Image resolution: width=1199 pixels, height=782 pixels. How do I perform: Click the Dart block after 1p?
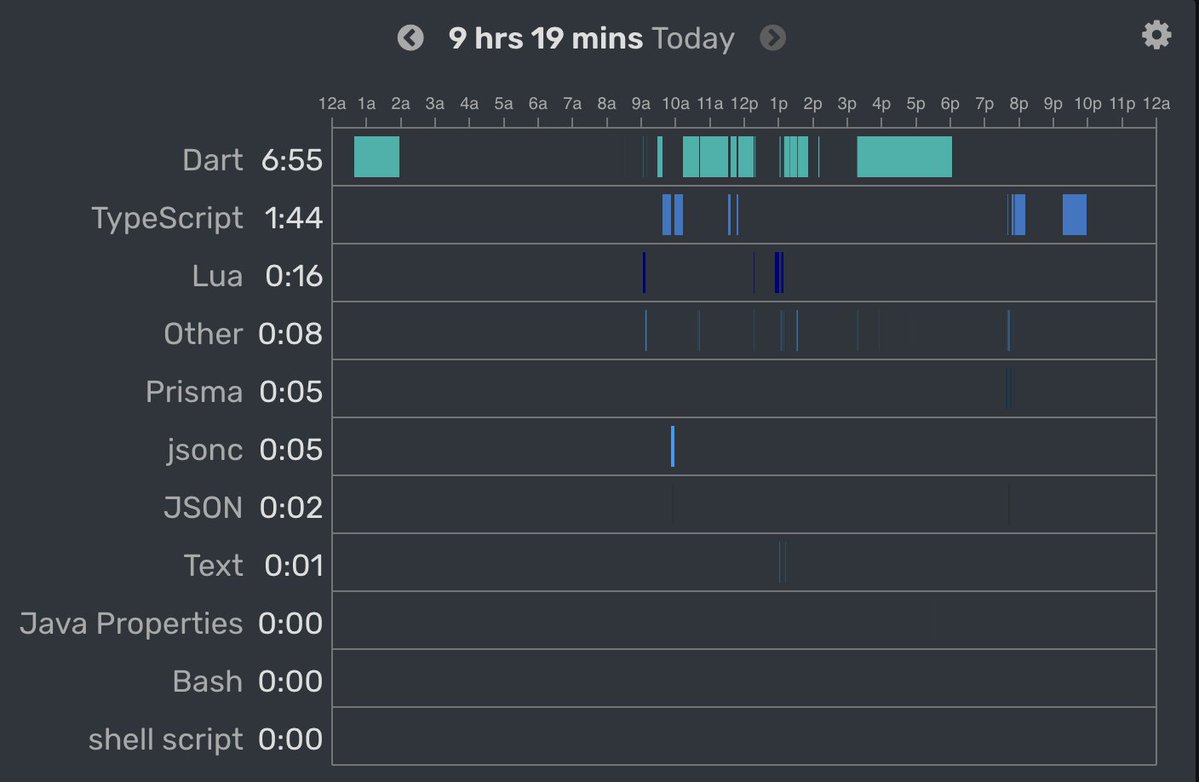point(795,157)
